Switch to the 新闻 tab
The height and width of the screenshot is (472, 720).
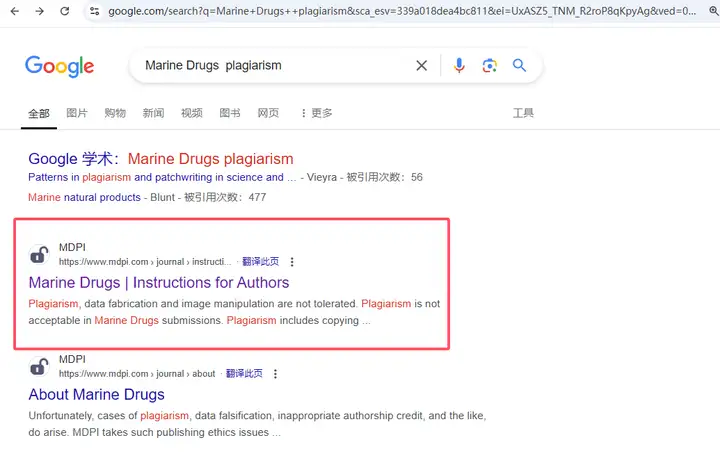click(x=153, y=113)
